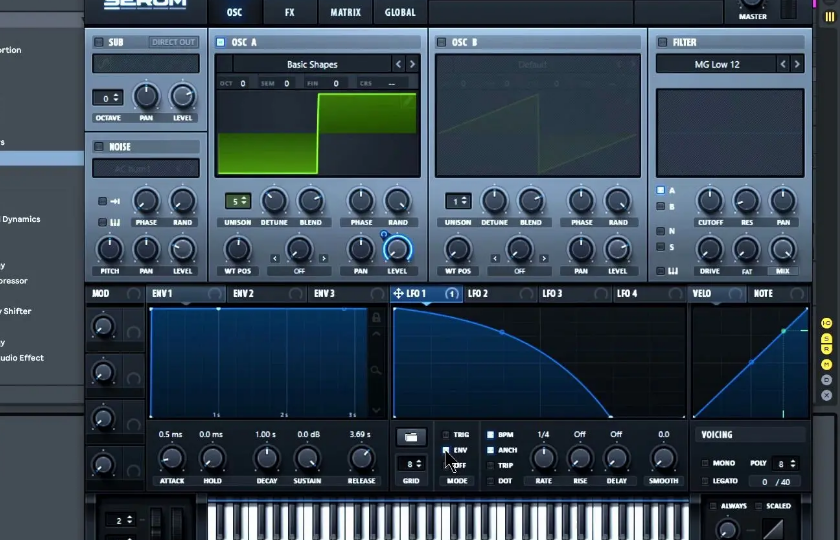Screen dimensions: 840x540
Task: Toggle LFO TRIG mode checkbox
Action: click(x=446, y=434)
